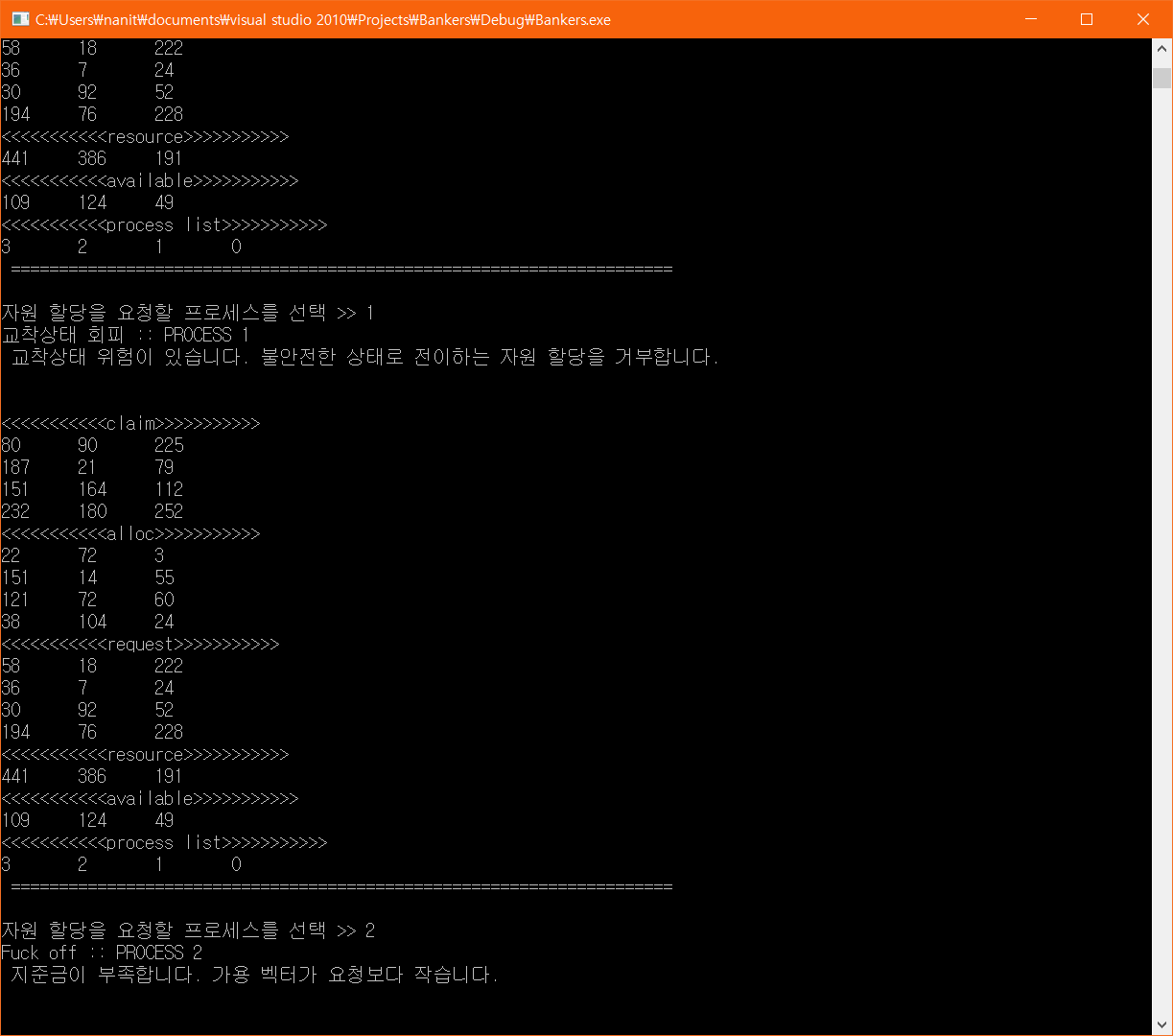Click the line '자원 할당을 요청할 프로세스를 선택 >> 1'
The height and width of the screenshot is (1036, 1173).
(187, 313)
